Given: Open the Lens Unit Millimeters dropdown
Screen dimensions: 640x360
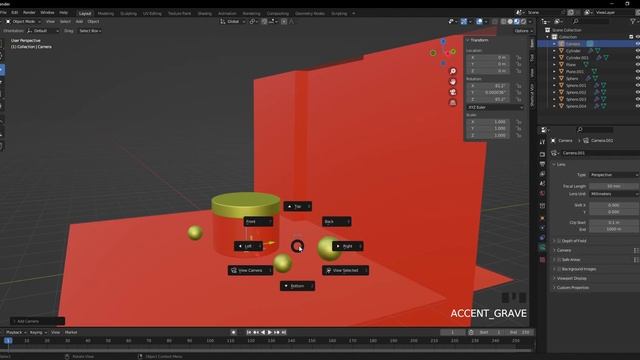Looking at the screenshot, I should (x=614, y=194).
